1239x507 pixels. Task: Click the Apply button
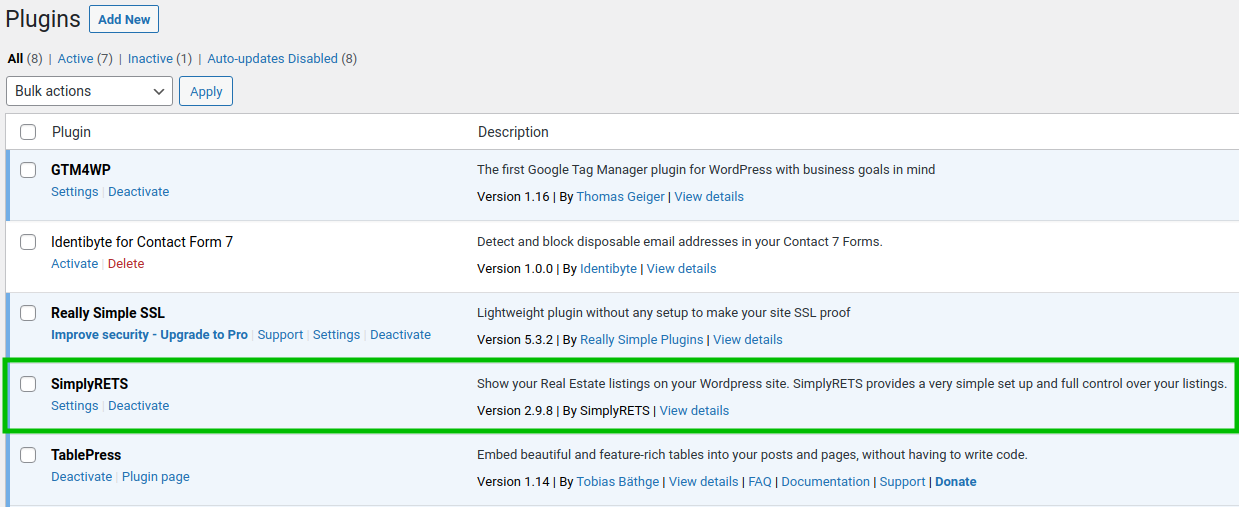[206, 91]
